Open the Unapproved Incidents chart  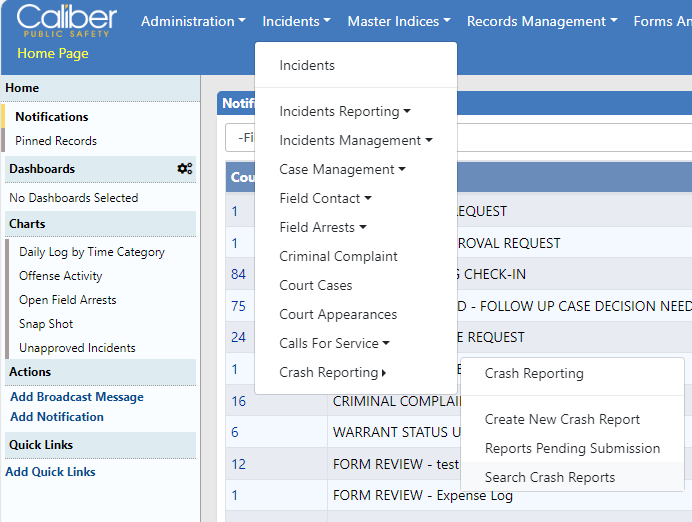[77, 348]
